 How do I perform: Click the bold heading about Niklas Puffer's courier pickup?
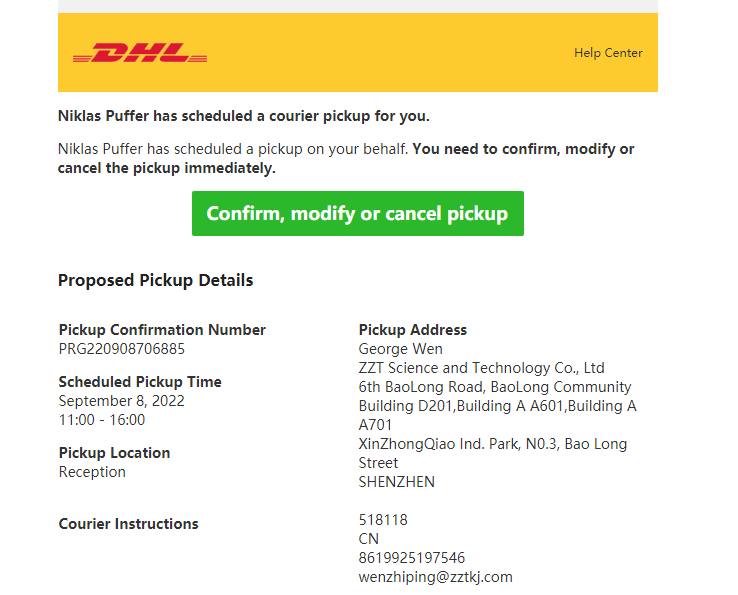[x=243, y=116]
